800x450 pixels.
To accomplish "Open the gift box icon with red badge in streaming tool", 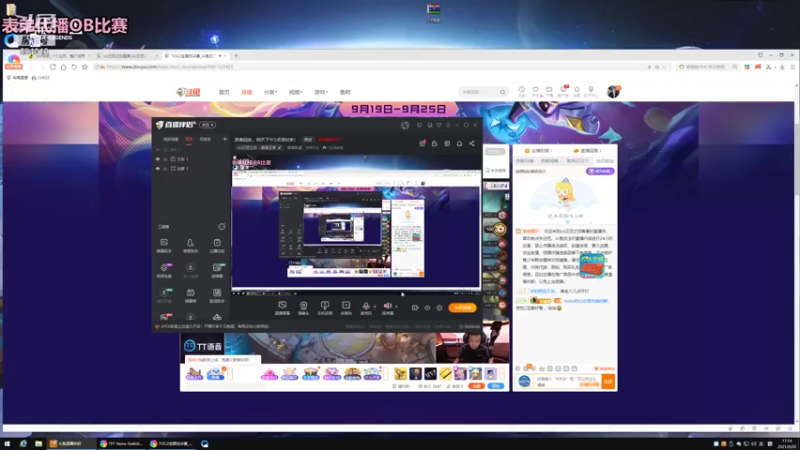I will click(x=422, y=143).
